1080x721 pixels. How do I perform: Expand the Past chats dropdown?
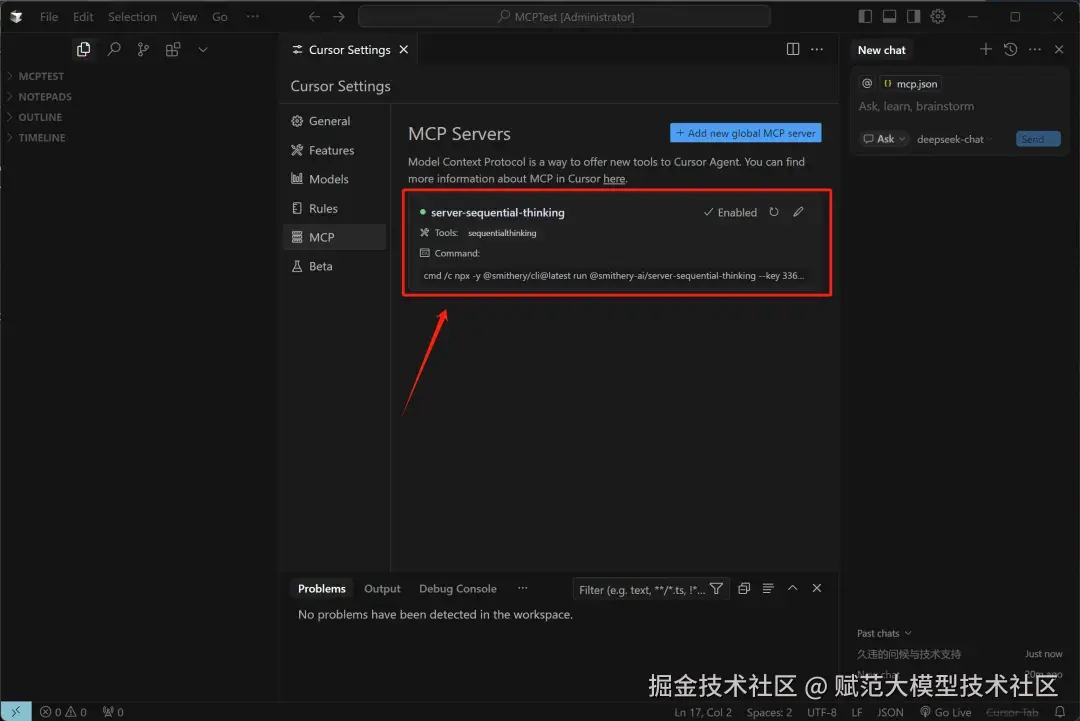pos(884,633)
